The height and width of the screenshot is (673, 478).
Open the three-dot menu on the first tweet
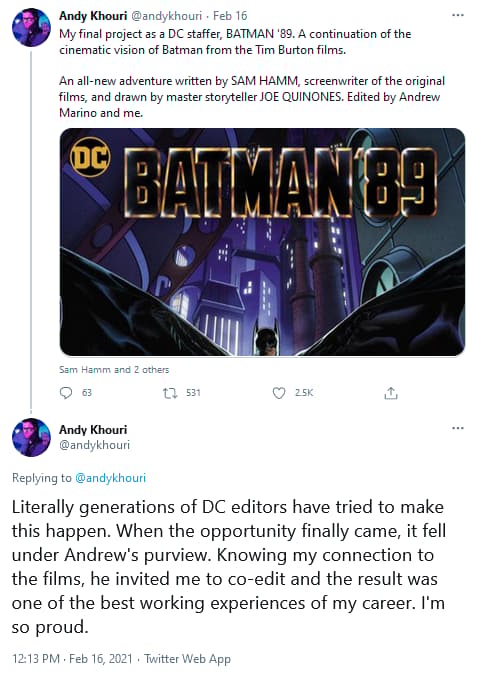click(x=458, y=15)
